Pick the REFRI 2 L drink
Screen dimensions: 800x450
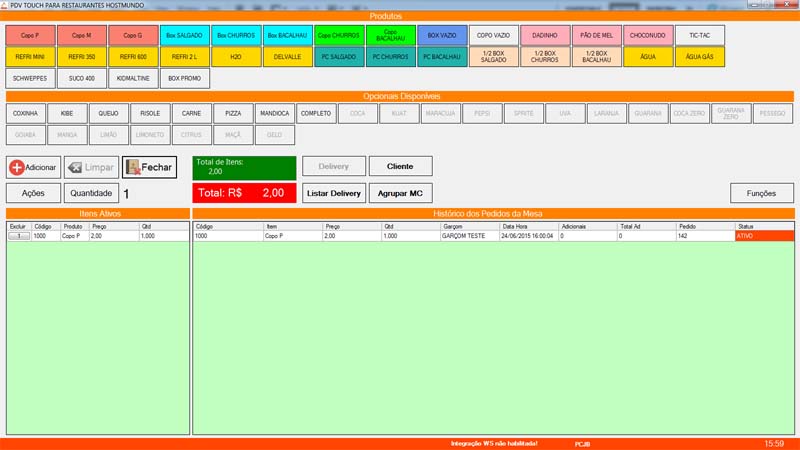(x=185, y=56)
